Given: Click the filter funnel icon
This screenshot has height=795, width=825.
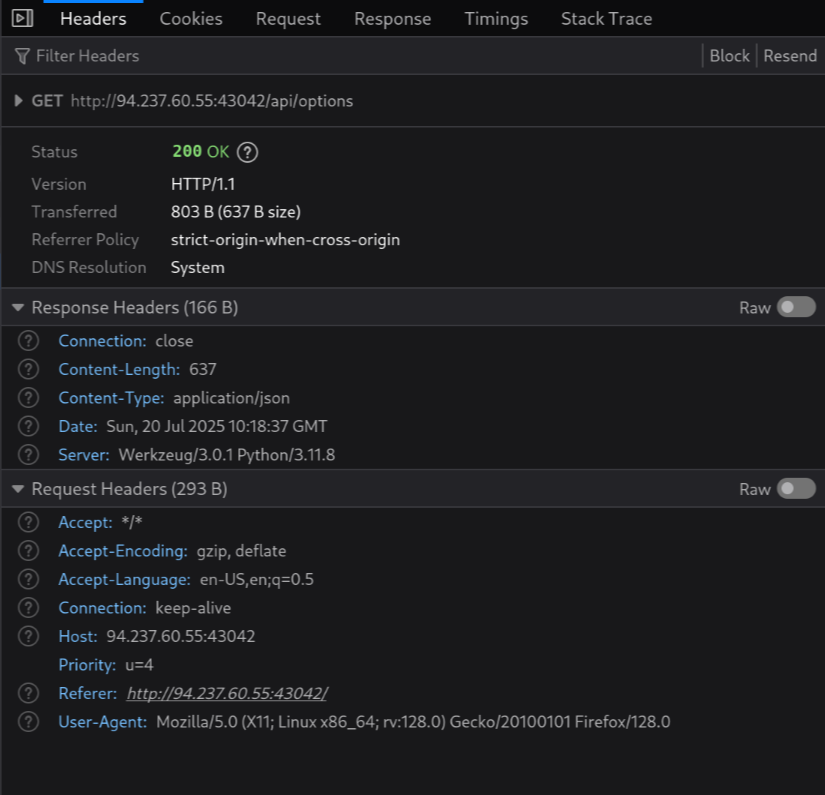Looking at the screenshot, I should pyautogui.click(x=22, y=56).
